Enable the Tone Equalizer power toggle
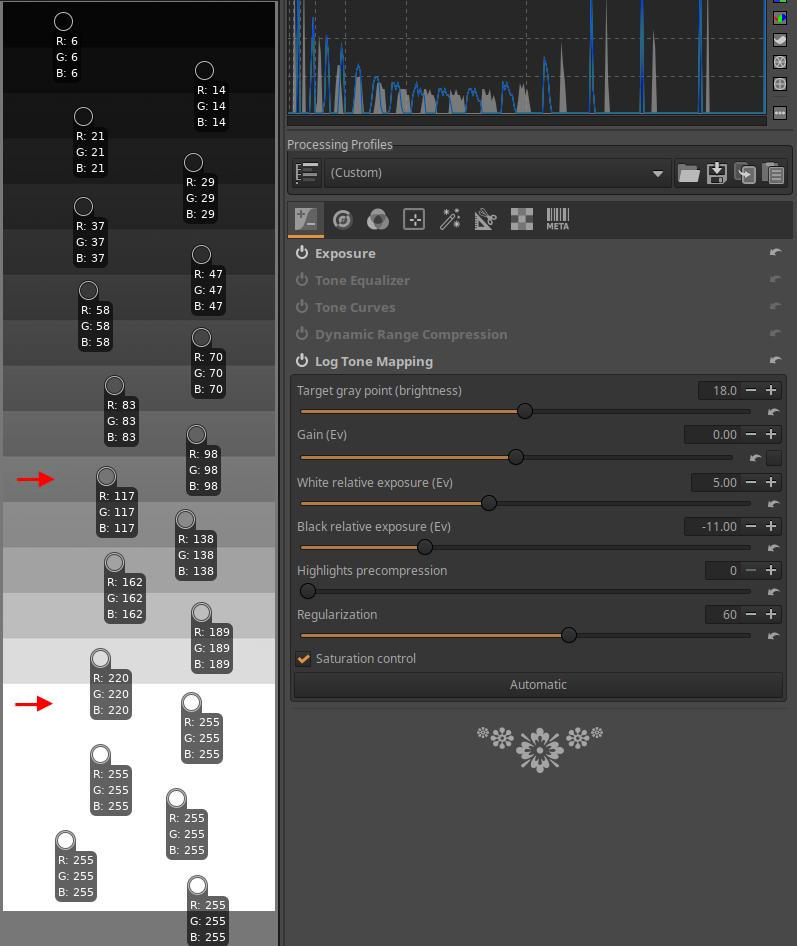Viewport: 797px width, 946px height. tap(302, 280)
